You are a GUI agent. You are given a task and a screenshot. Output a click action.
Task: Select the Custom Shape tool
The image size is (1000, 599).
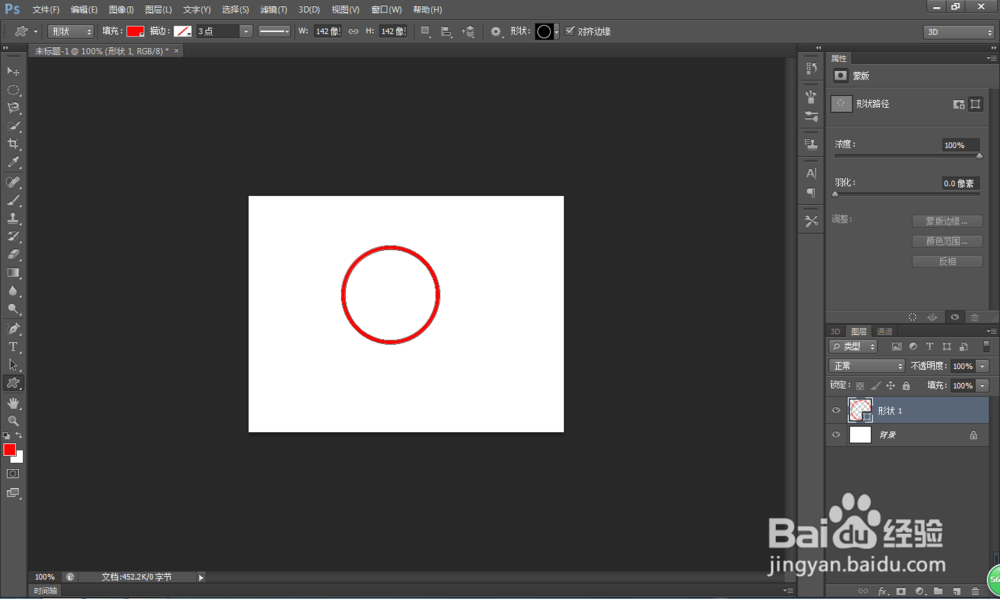(13, 383)
